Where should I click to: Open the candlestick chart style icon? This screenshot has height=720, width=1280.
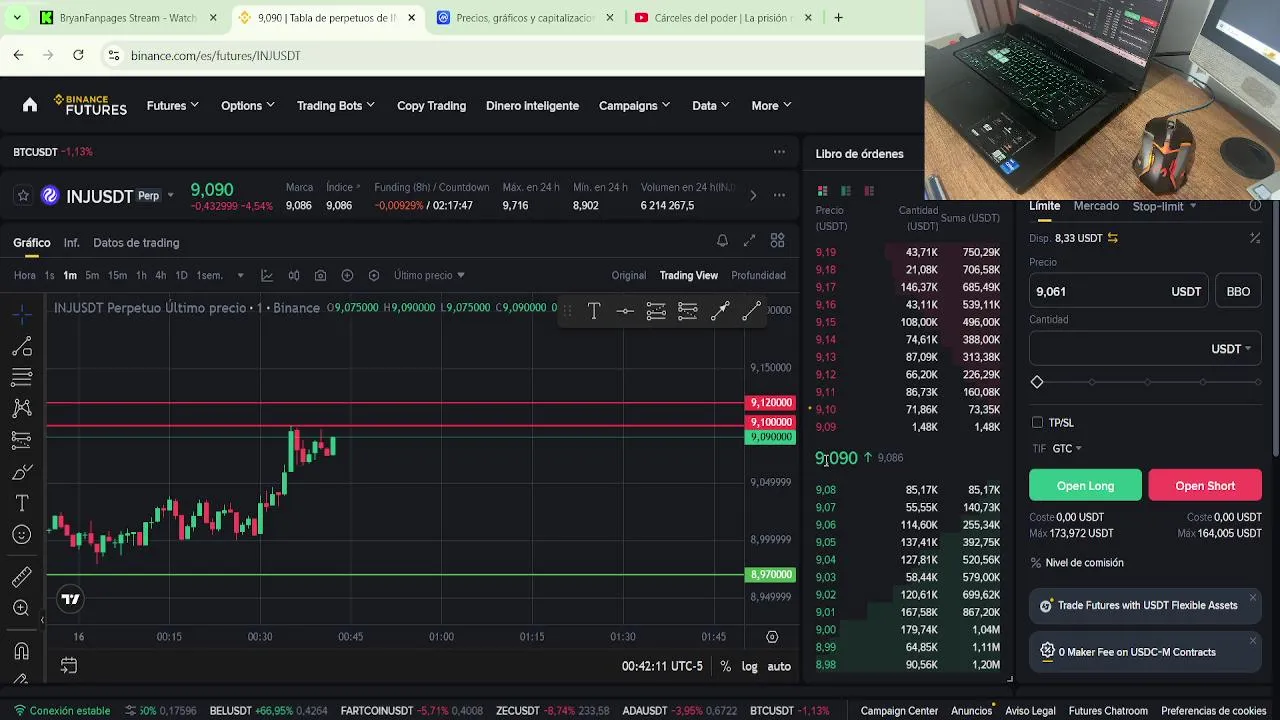[294, 275]
